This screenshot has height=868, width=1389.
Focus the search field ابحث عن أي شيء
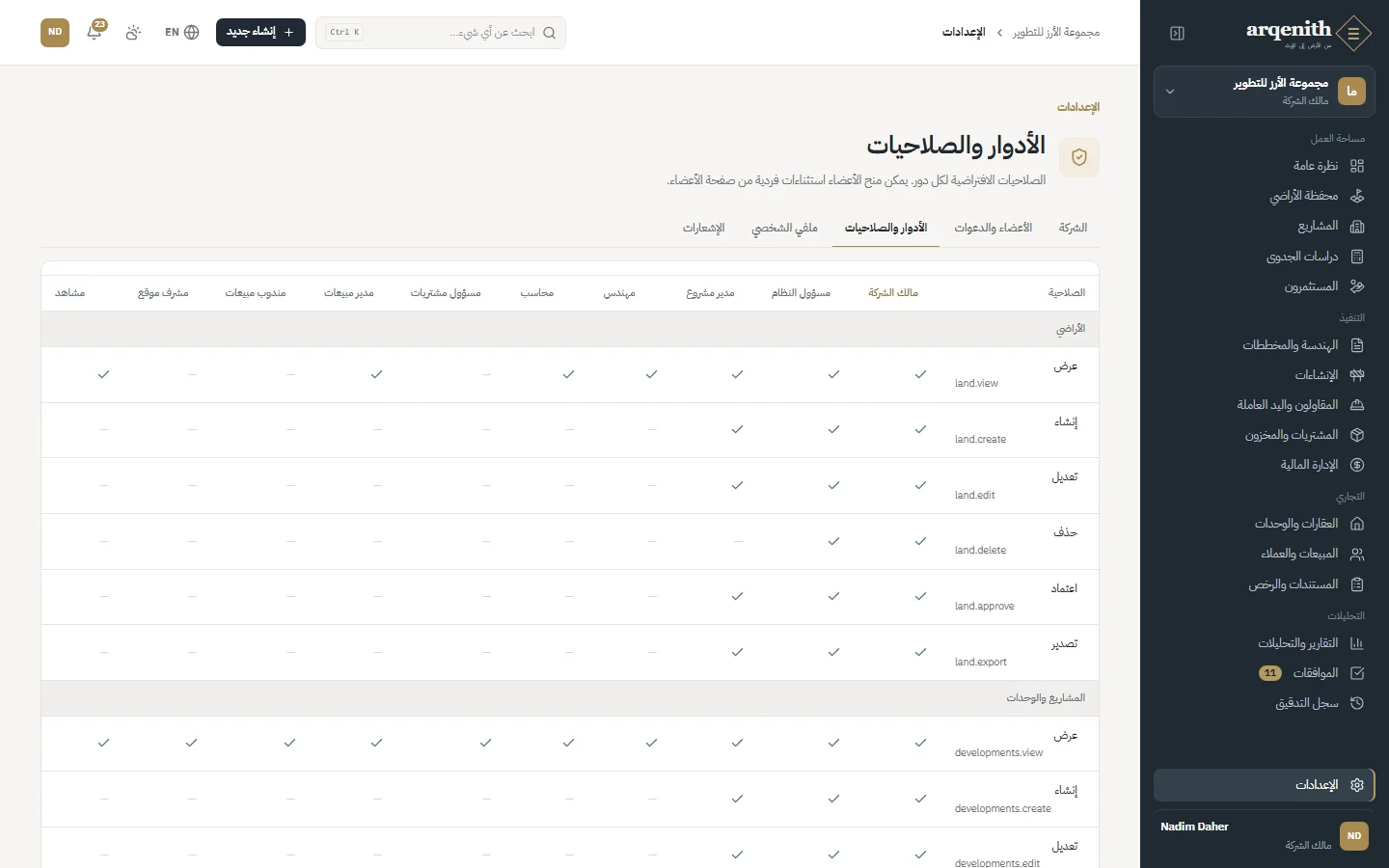point(441,33)
